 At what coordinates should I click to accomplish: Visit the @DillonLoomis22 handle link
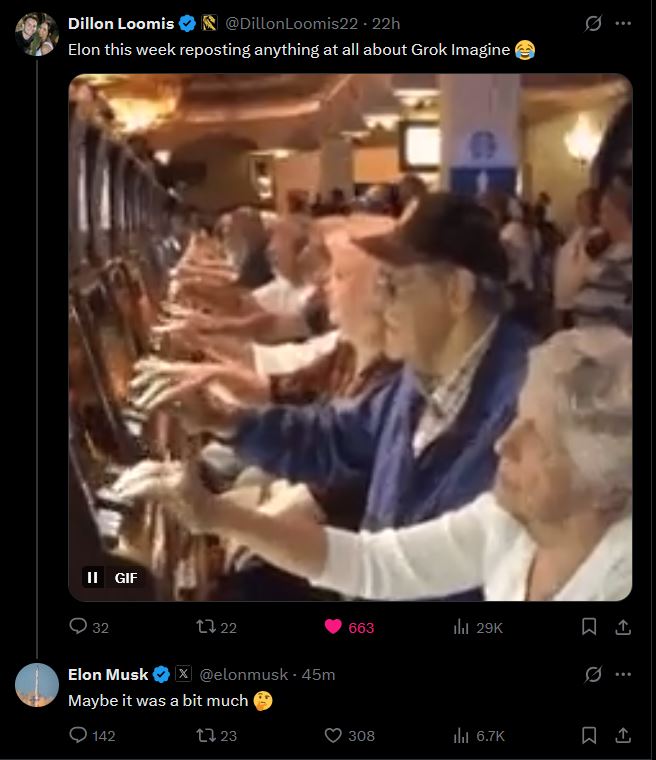[291, 23]
